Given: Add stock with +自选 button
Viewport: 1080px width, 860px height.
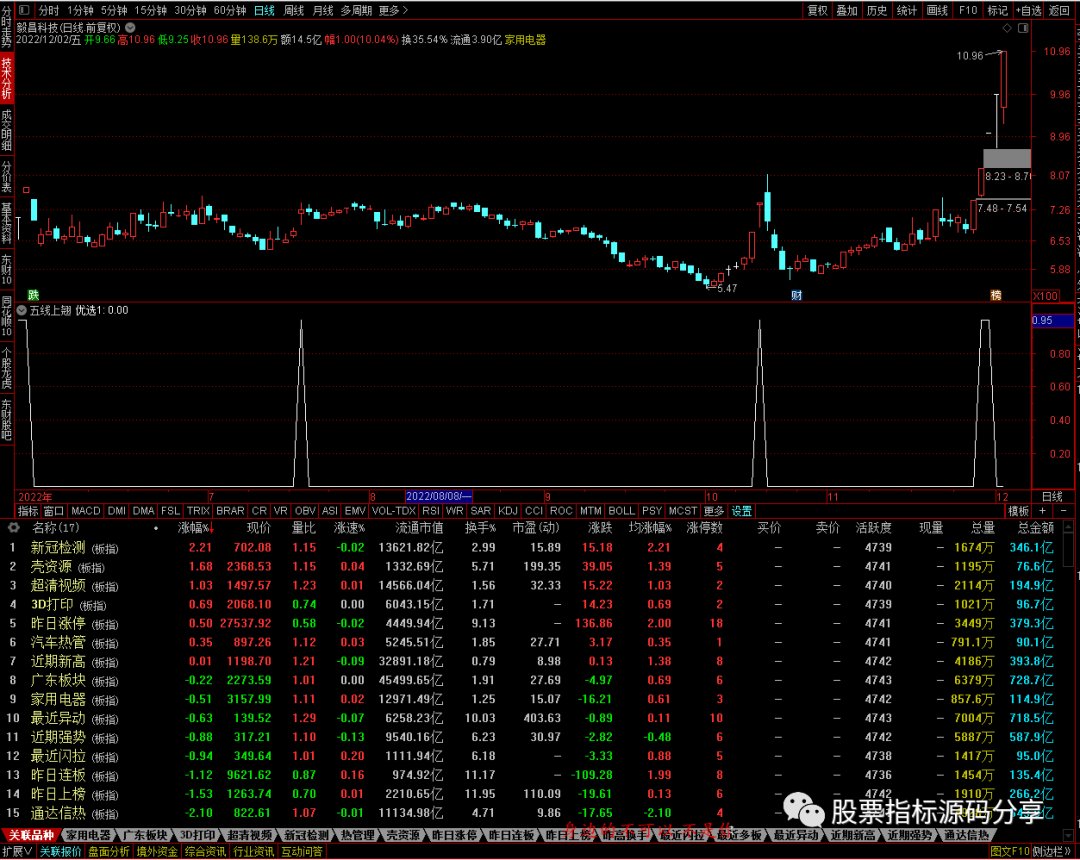Looking at the screenshot, I should pos(1028,10).
